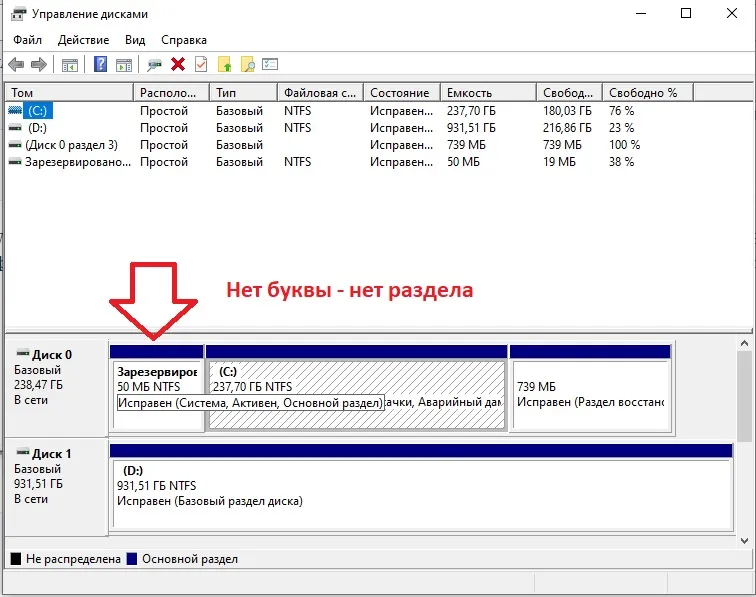The height and width of the screenshot is (597, 756).
Task: Open Help via the blue question mark icon
Action: pyautogui.click(x=100, y=64)
